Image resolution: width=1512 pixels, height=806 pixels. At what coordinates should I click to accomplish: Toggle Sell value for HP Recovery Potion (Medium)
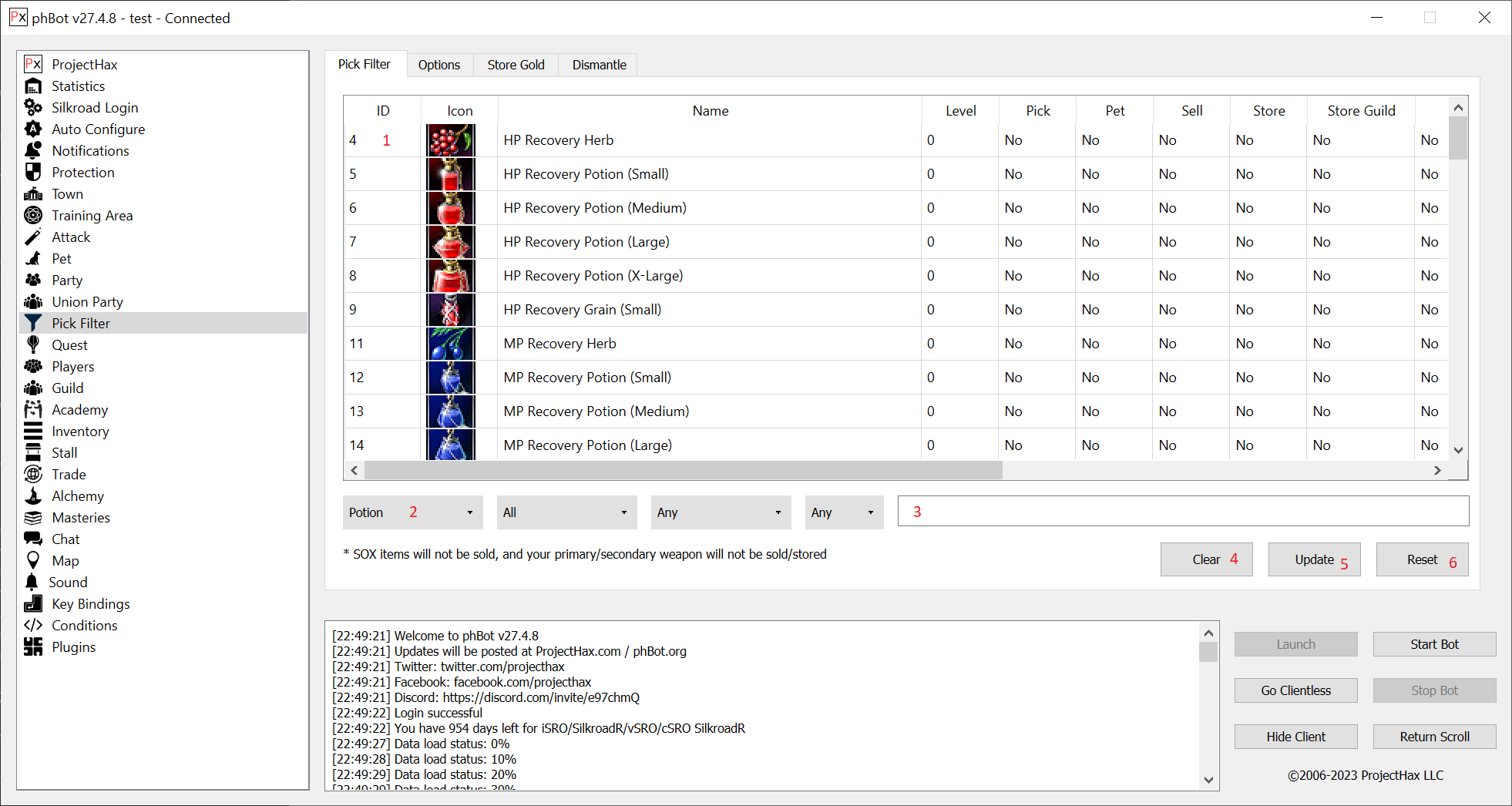(1168, 208)
